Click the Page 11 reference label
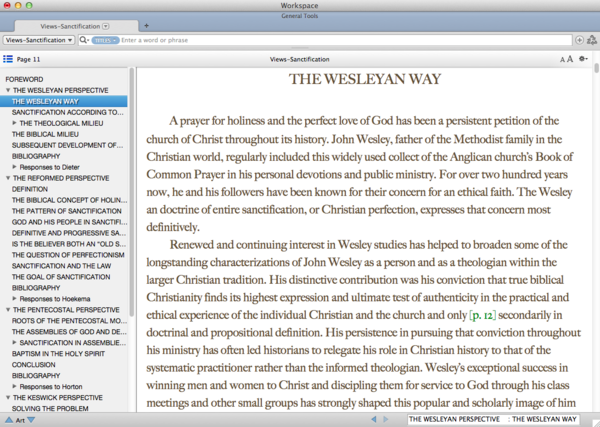Viewport: 600px width, 427px height. [x=28, y=59]
